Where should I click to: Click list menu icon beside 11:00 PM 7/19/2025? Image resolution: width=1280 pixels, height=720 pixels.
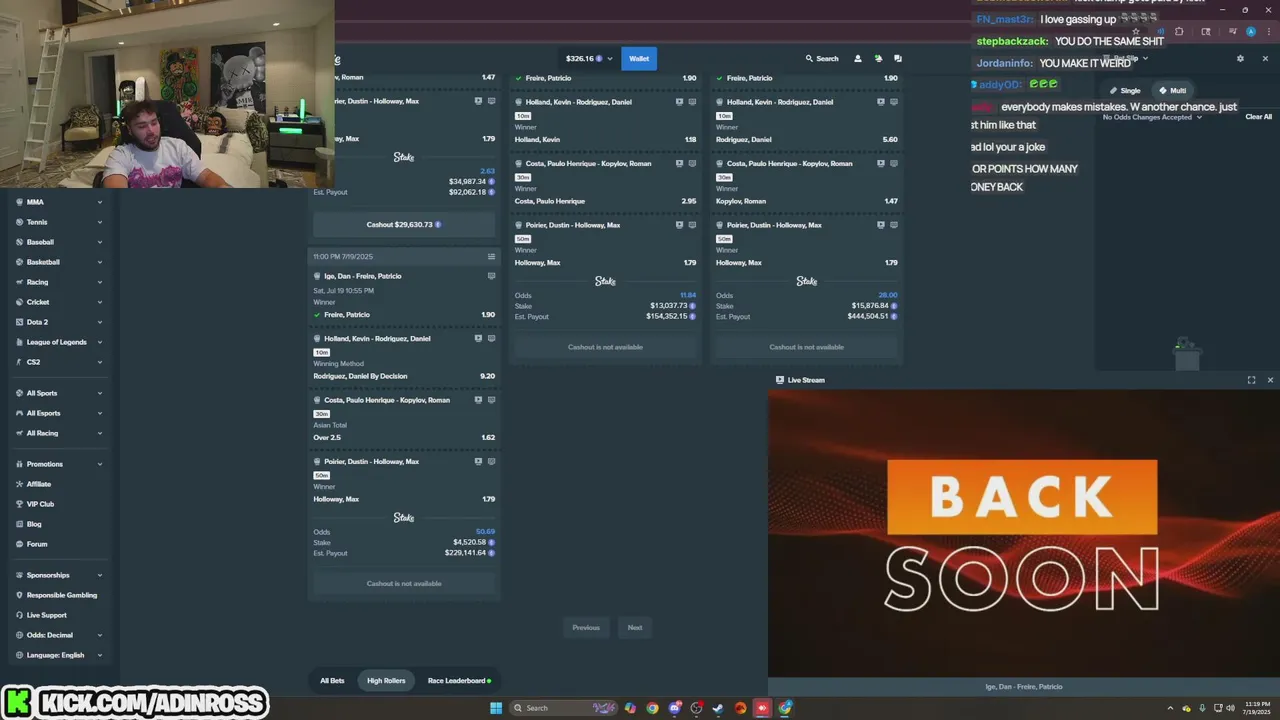coord(491,257)
